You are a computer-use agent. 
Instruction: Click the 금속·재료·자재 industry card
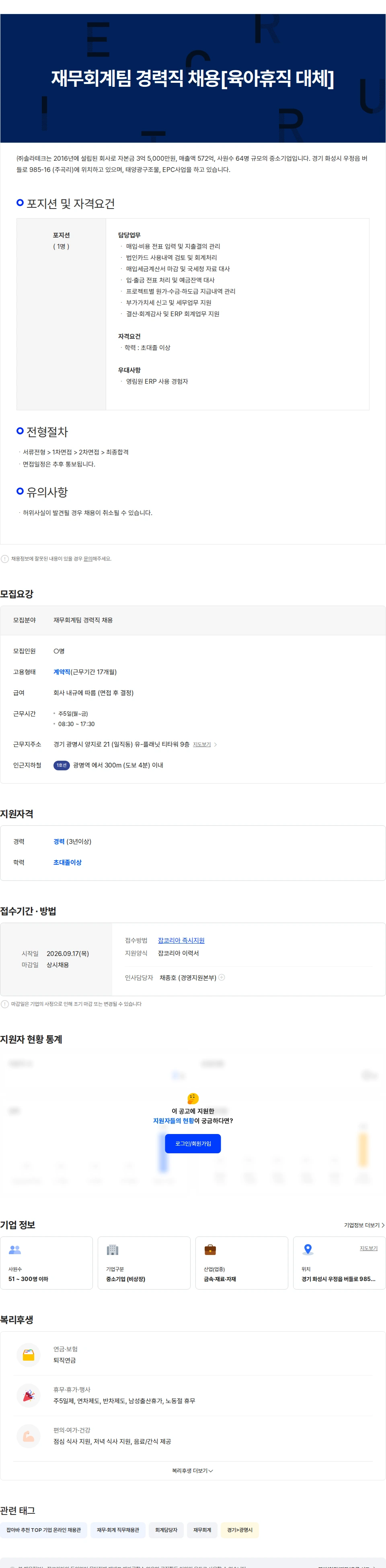[242, 1263]
